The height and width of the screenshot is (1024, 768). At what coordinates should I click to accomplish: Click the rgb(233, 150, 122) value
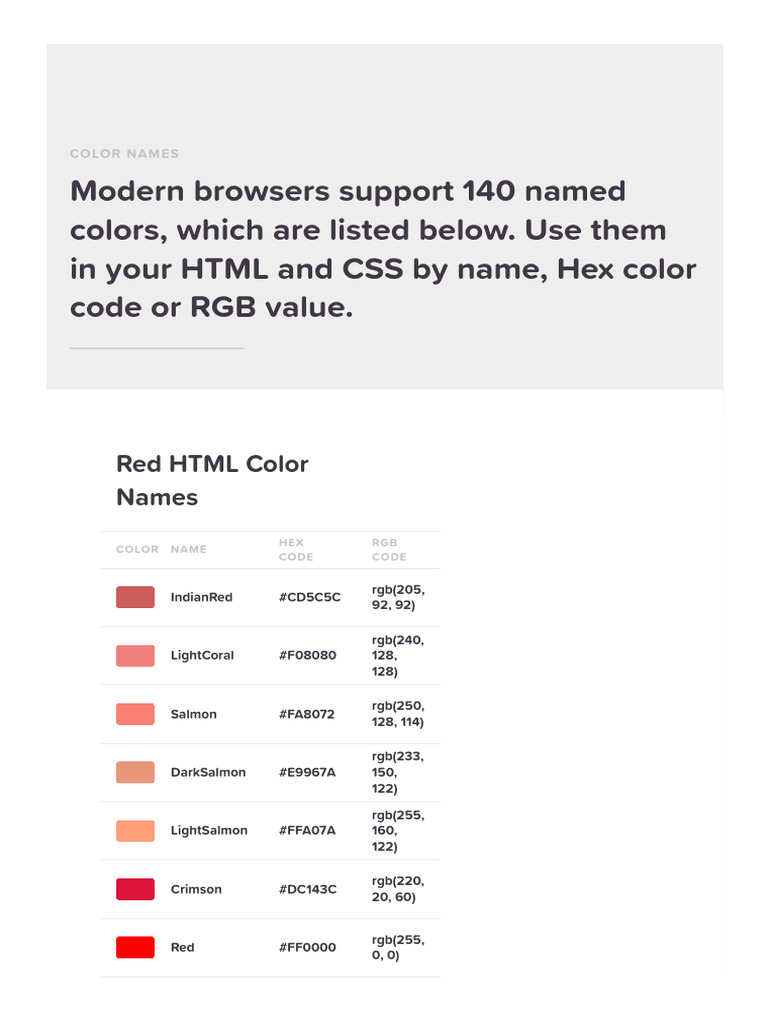[x=397, y=772]
